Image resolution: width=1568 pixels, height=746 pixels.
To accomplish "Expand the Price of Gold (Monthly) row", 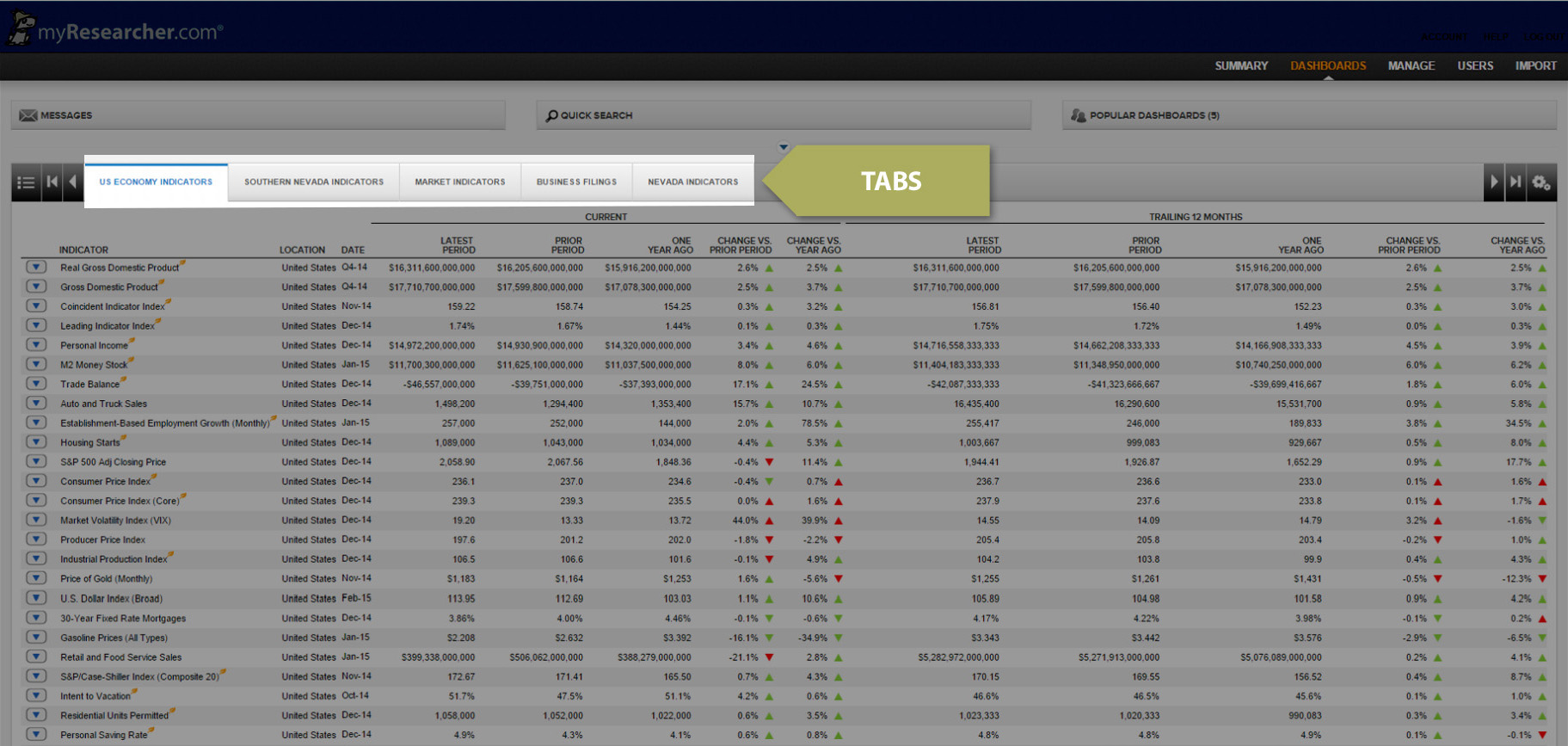I will point(36,578).
